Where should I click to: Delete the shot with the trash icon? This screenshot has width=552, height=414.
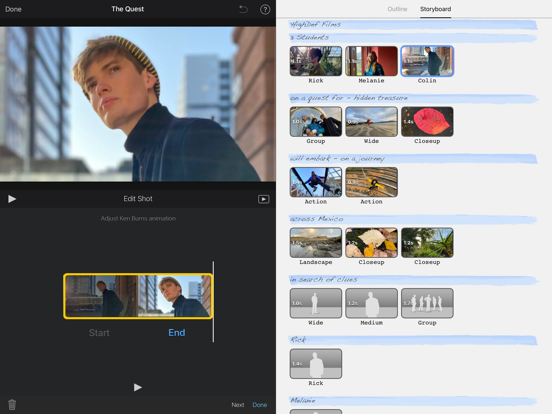pos(12,404)
